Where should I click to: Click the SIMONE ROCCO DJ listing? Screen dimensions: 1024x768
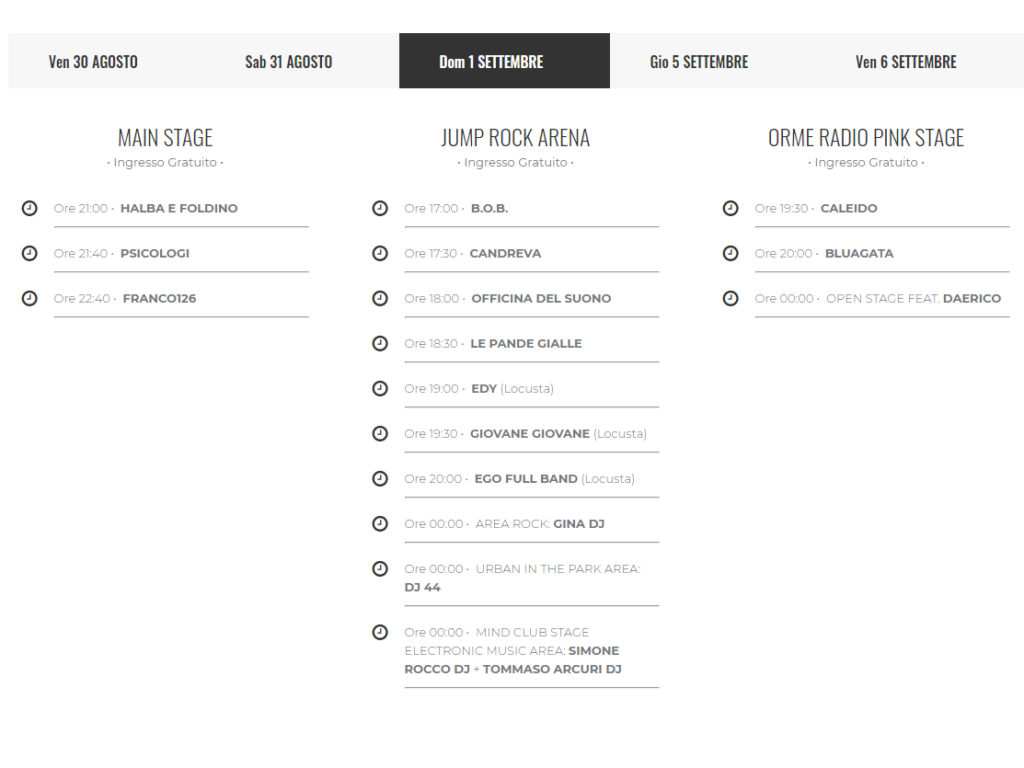(x=512, y=660)
